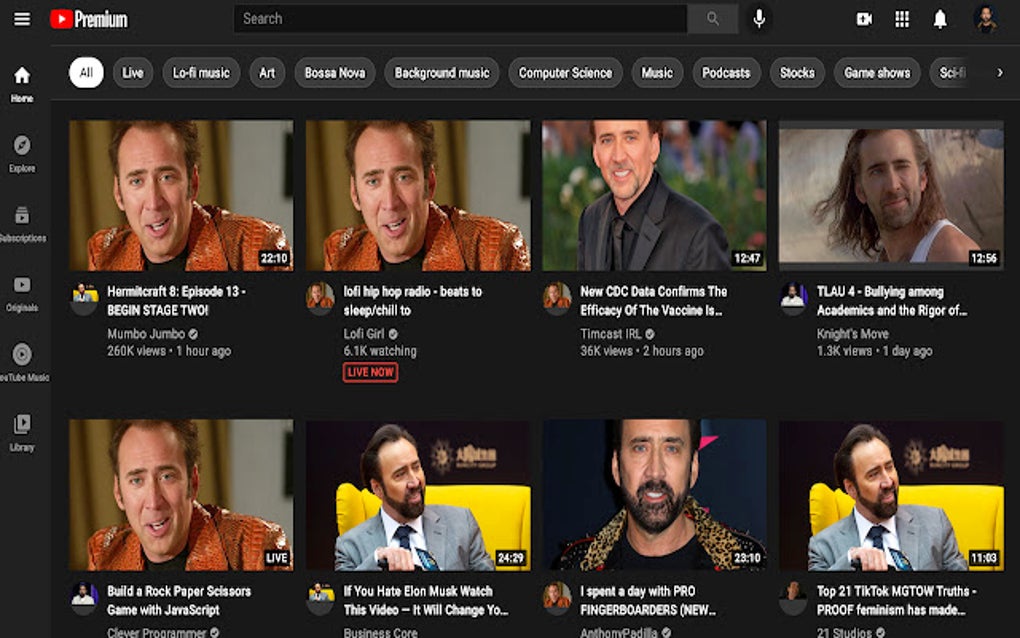The image size is (1020, 638).
Task: Click Timcast IRL channel avatar
Action: (557, 299)
